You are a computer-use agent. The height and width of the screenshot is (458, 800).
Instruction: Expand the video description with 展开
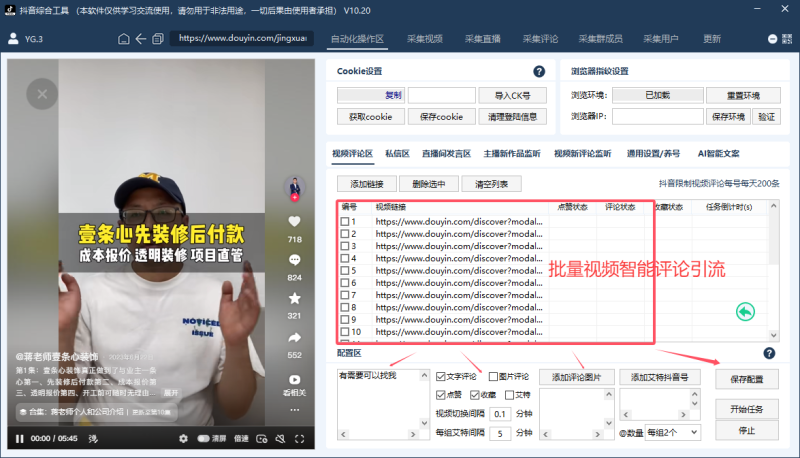pyautogui.click(x=171, y=393)
